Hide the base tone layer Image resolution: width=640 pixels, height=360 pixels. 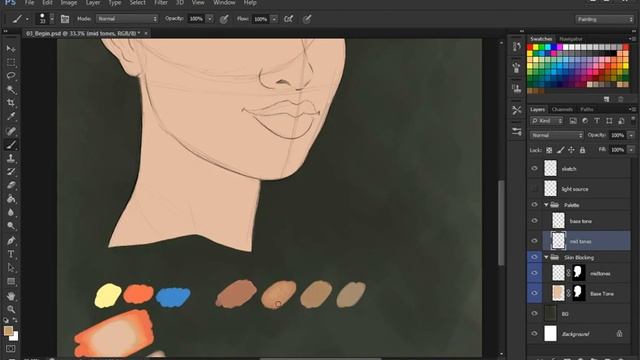(534, 221)
